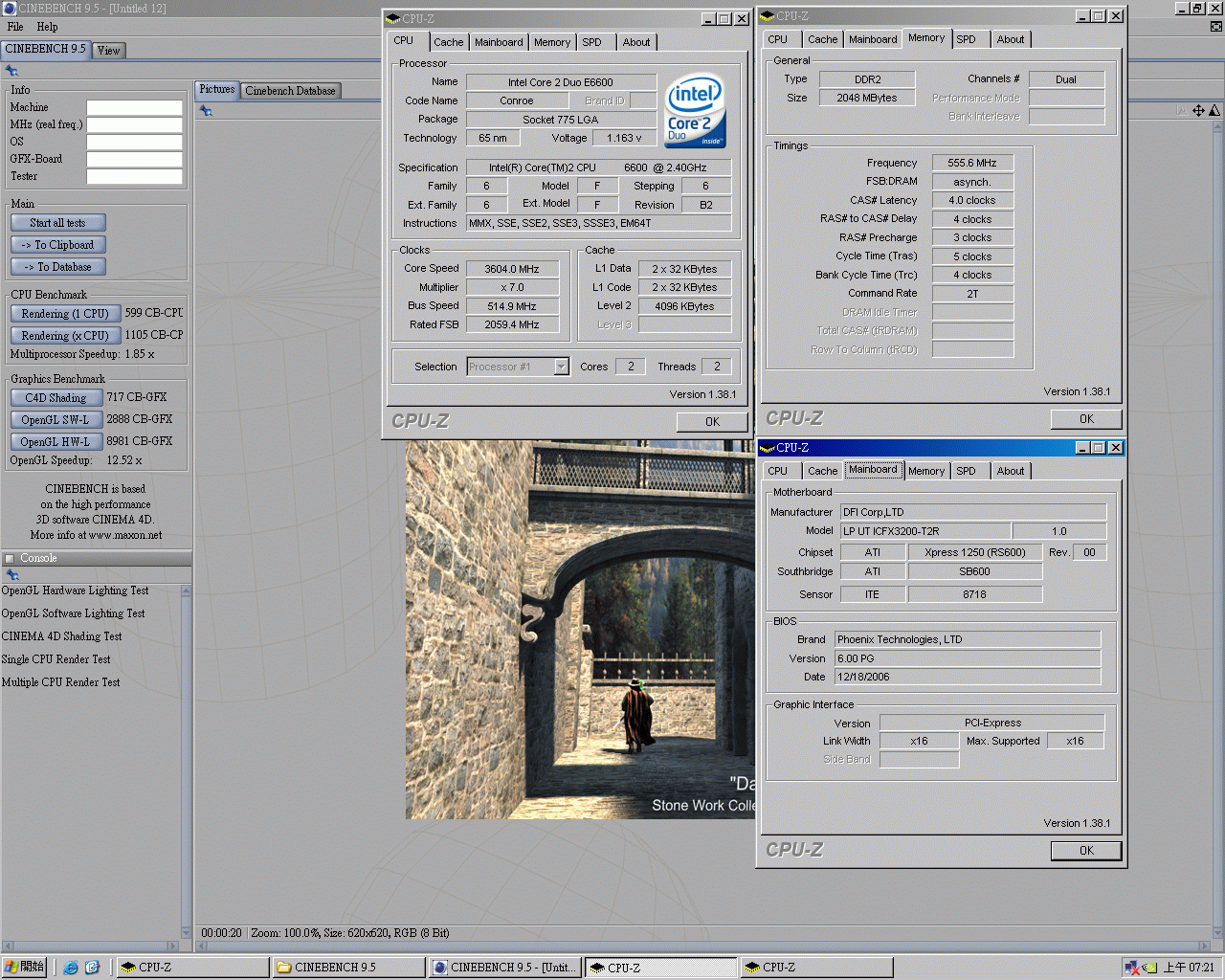This screenshot has height=980, width=1225.
Task: Open SPD tab in top-left CPU-Z window
Action: [x=592, y=42]
